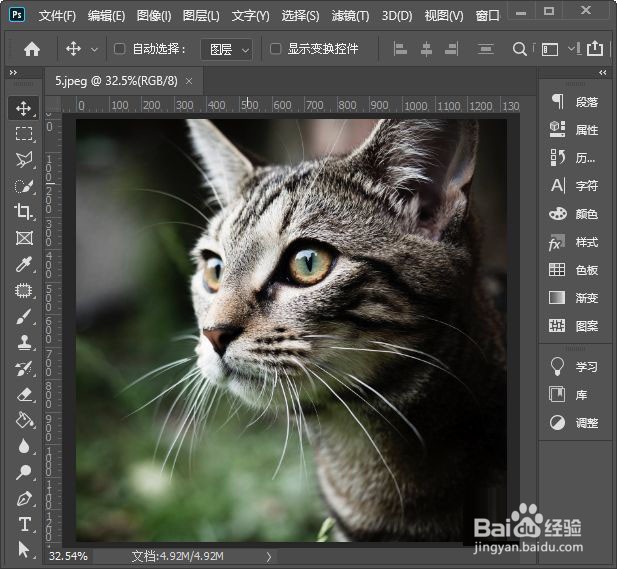
Task: Open the search magnifier in options bar
Action: click(x=519, y=49)
